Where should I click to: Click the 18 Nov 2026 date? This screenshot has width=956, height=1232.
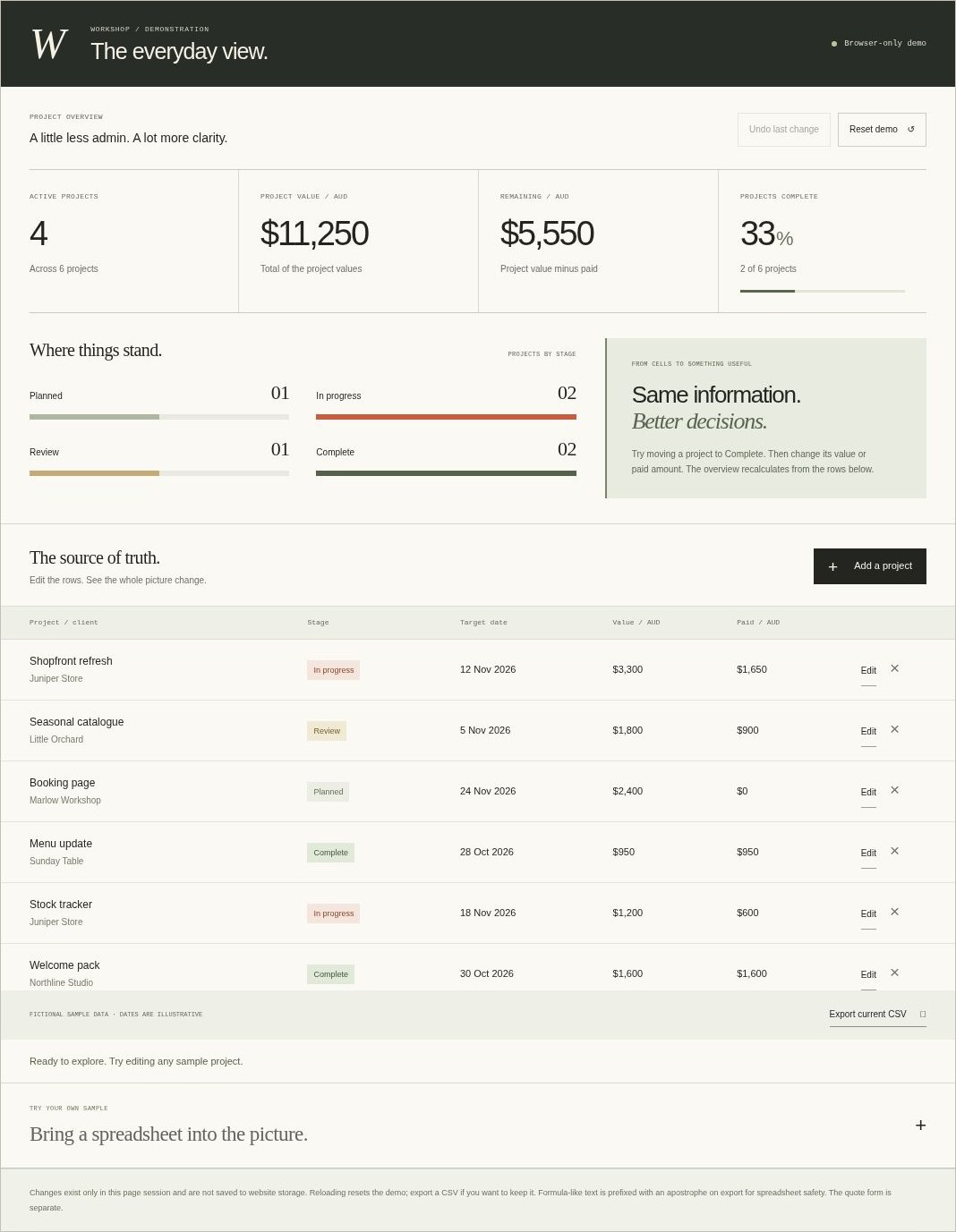pos(488,913)
